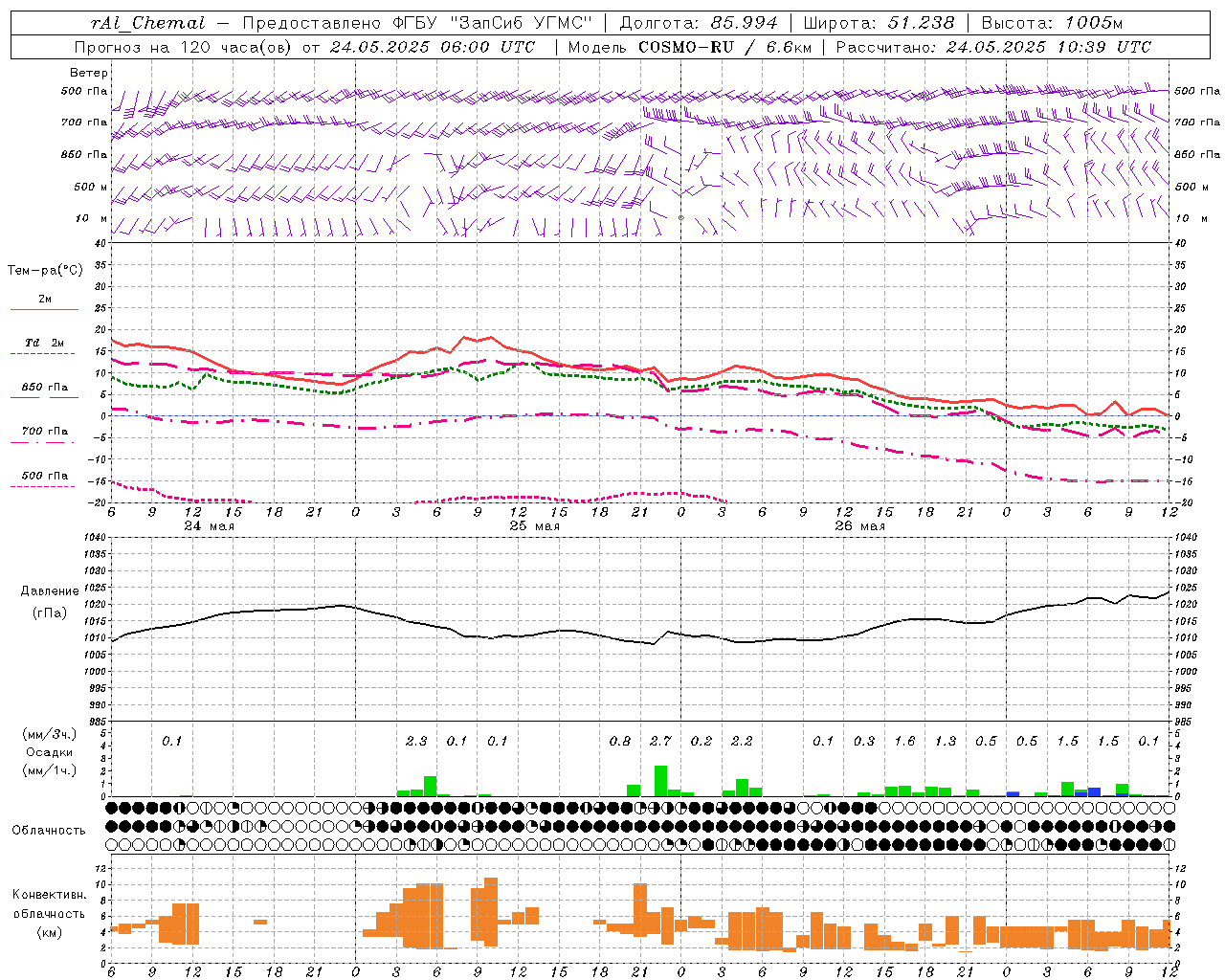Click the 2.3 precipitation total
Screen dimensions: 1225x980
coord(416,741)
